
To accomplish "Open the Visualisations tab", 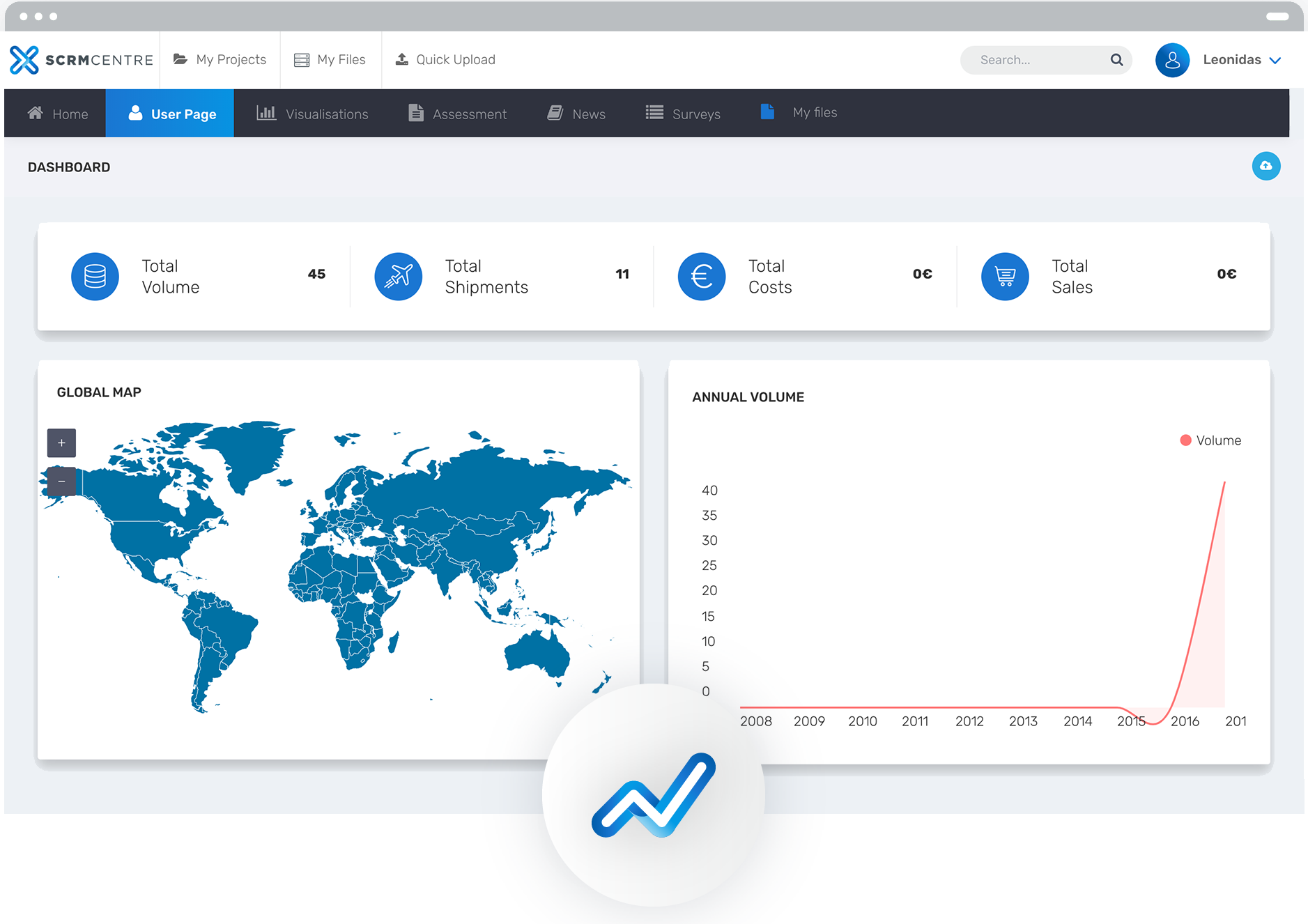I will [312, 114].
